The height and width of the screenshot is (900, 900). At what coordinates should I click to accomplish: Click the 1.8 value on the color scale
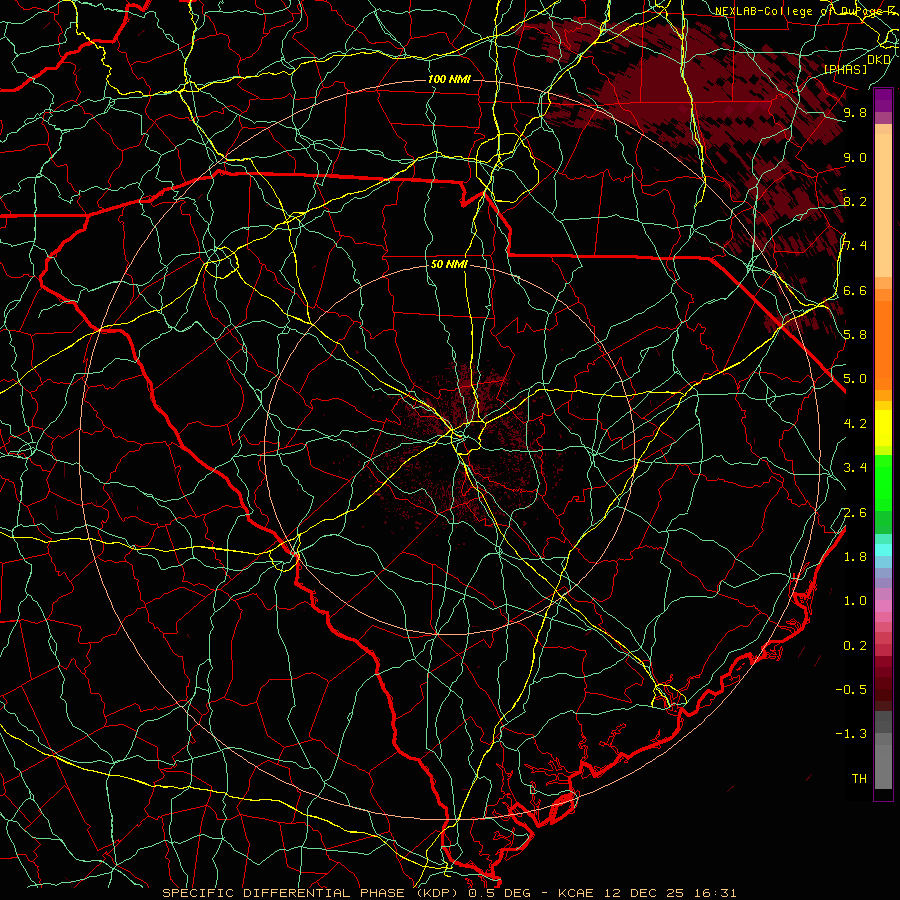[855, 557]
